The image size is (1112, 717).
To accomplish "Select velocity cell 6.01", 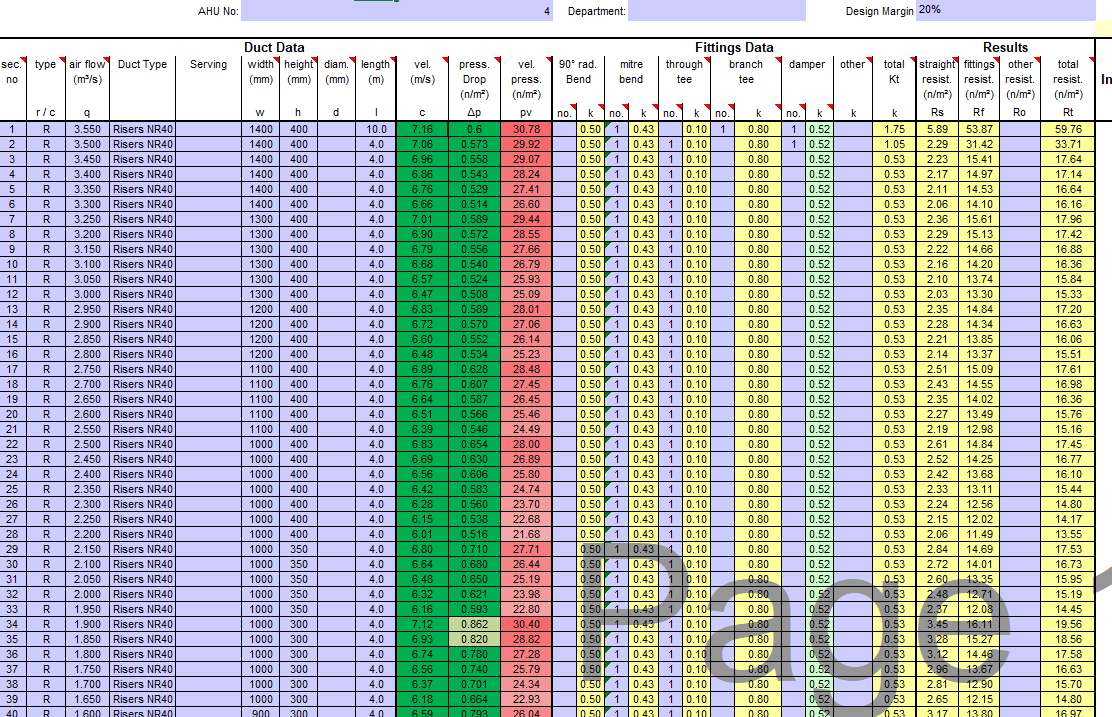I will pyautogui.click(x=422, y=534).
